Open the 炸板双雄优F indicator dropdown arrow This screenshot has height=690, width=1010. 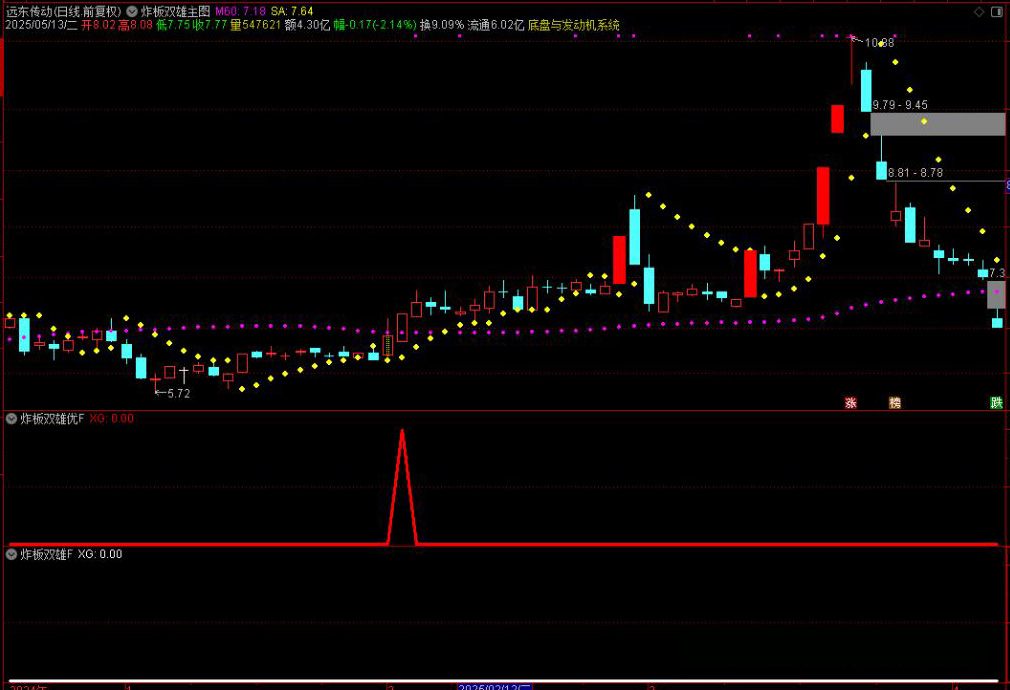pyautogui.click(x=12, y=418)
